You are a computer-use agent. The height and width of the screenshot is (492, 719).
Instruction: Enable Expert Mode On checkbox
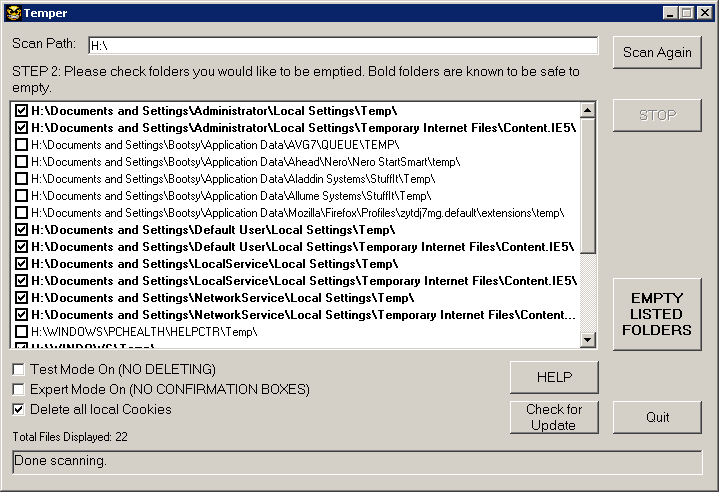tap(19, 389)
